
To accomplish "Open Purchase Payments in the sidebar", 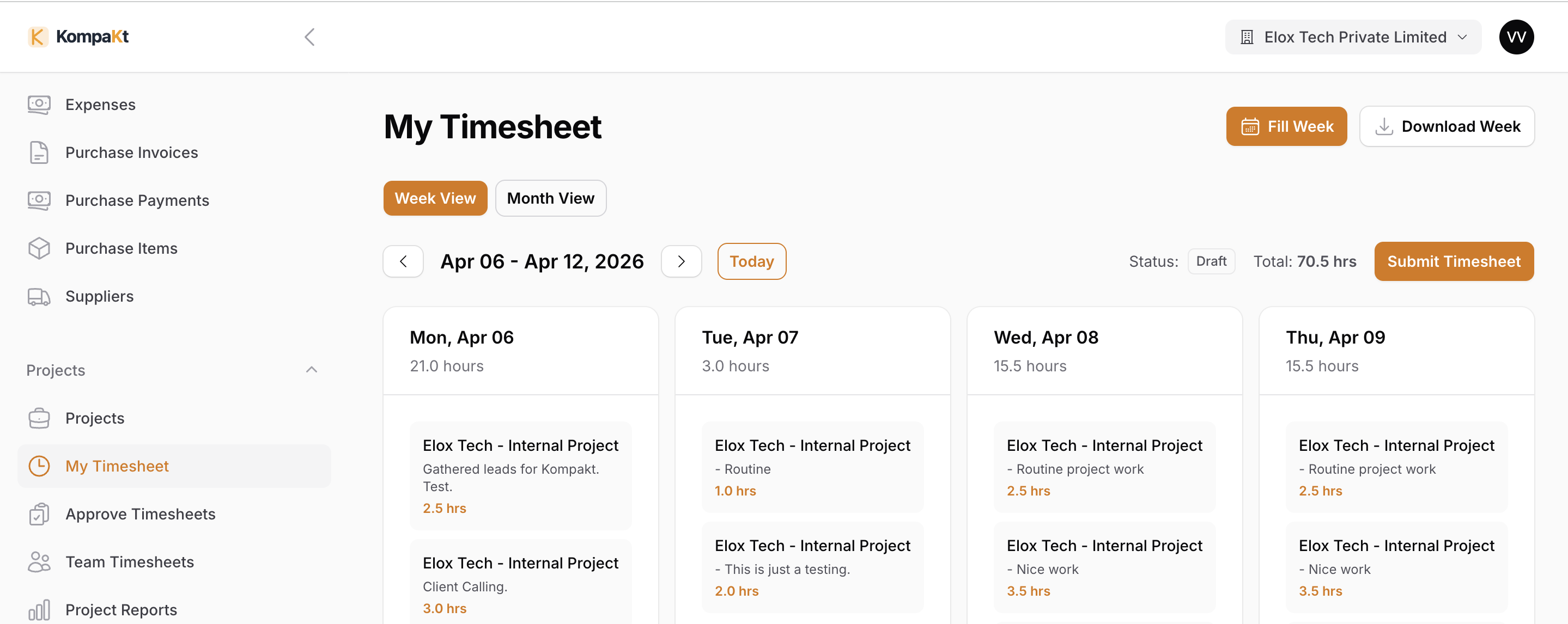I will pyautogui.click(x=173, y=201).
